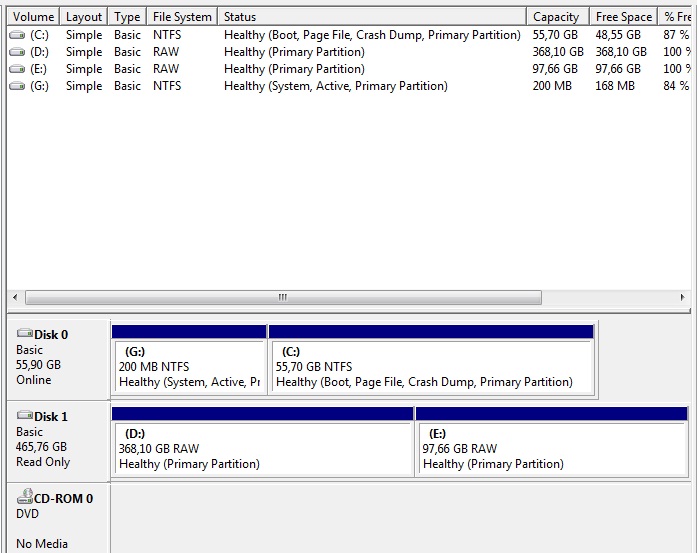Select the Disk 0 label in the disk panel
This screenshot has width=697, height=553.
[51, 335]
